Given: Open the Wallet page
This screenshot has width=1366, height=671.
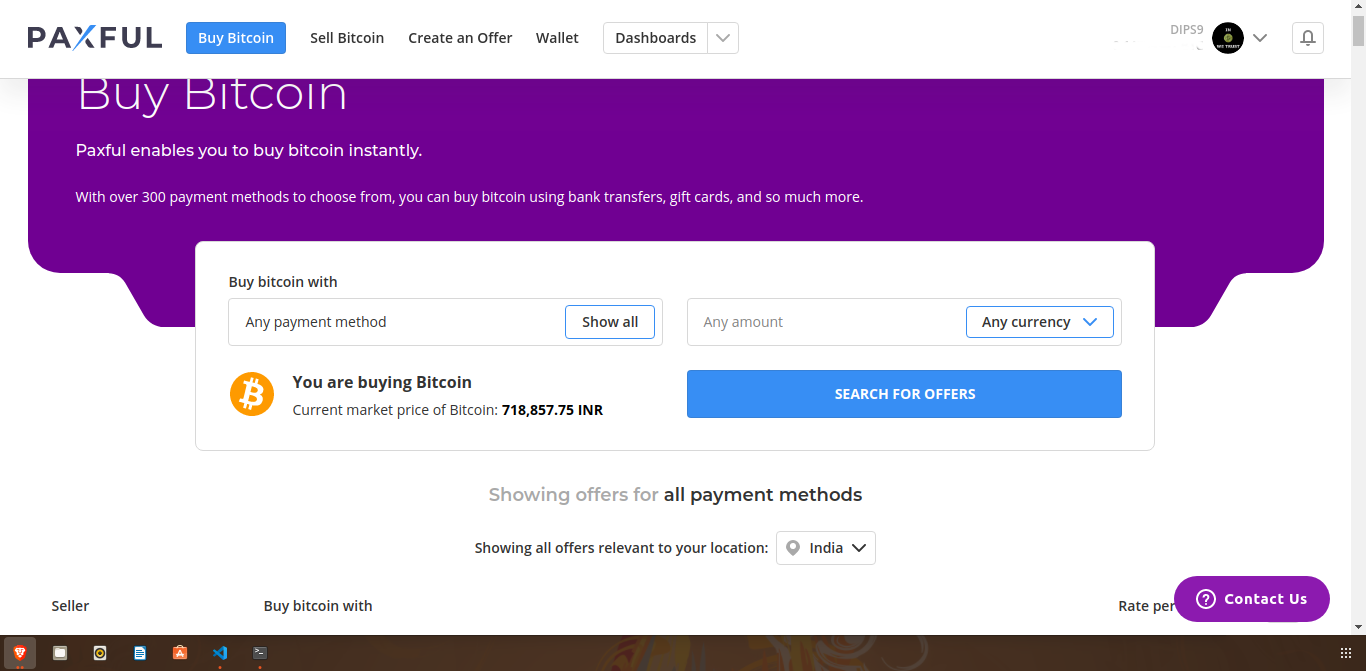Looking at the screenshot, I should 557,38.
